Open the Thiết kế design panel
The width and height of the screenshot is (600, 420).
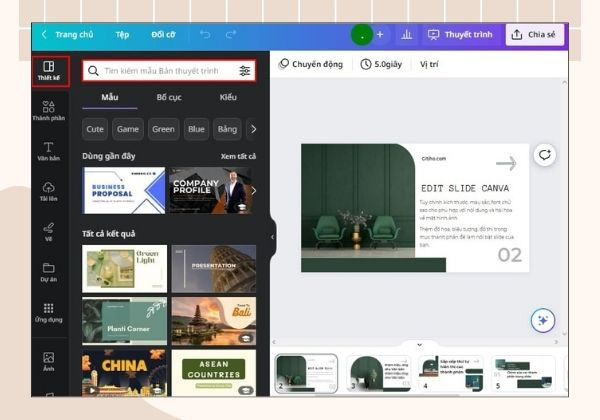(x=51, y=71)
